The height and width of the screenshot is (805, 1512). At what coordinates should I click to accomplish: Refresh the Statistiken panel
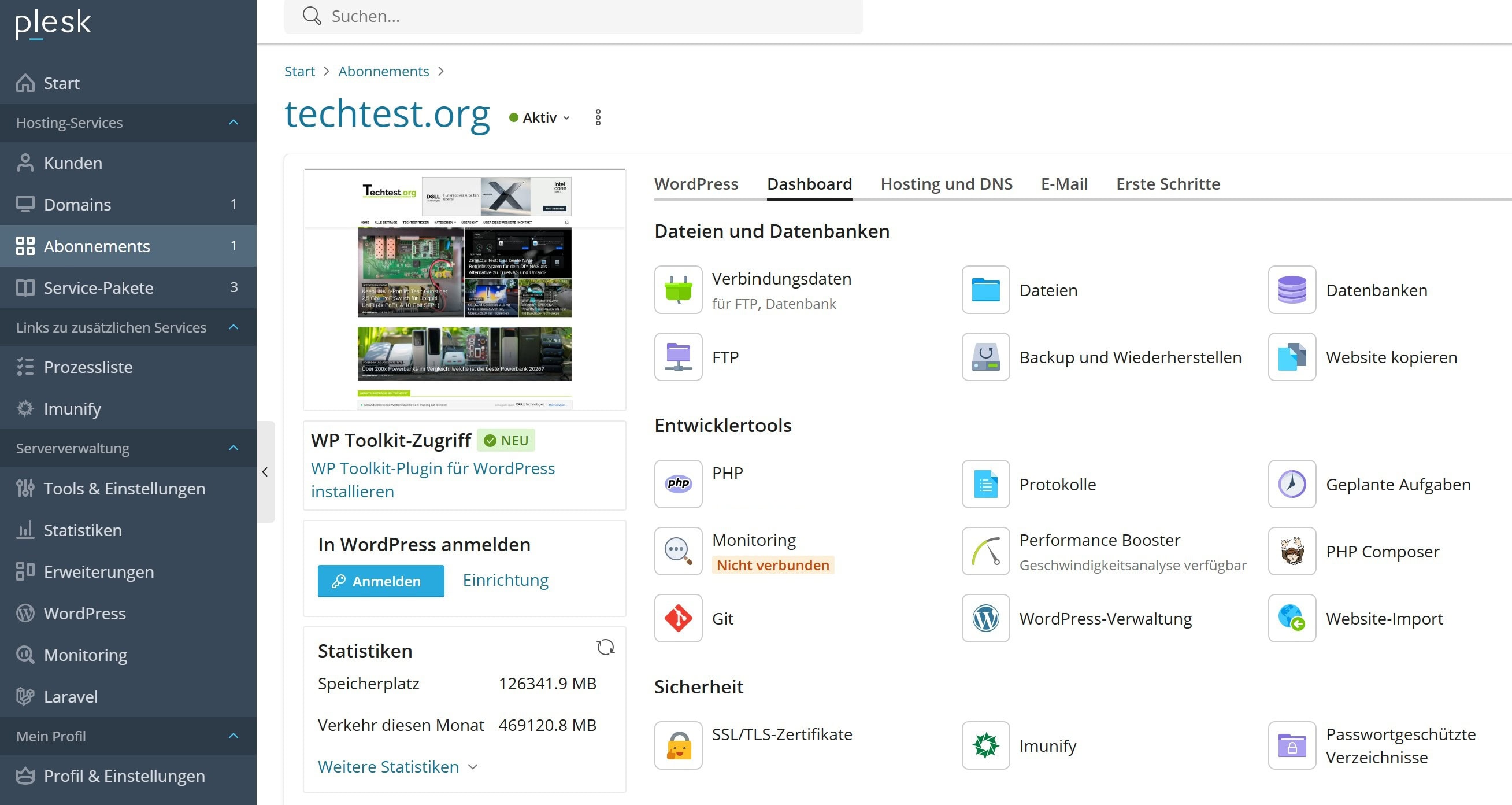(605, 647)
